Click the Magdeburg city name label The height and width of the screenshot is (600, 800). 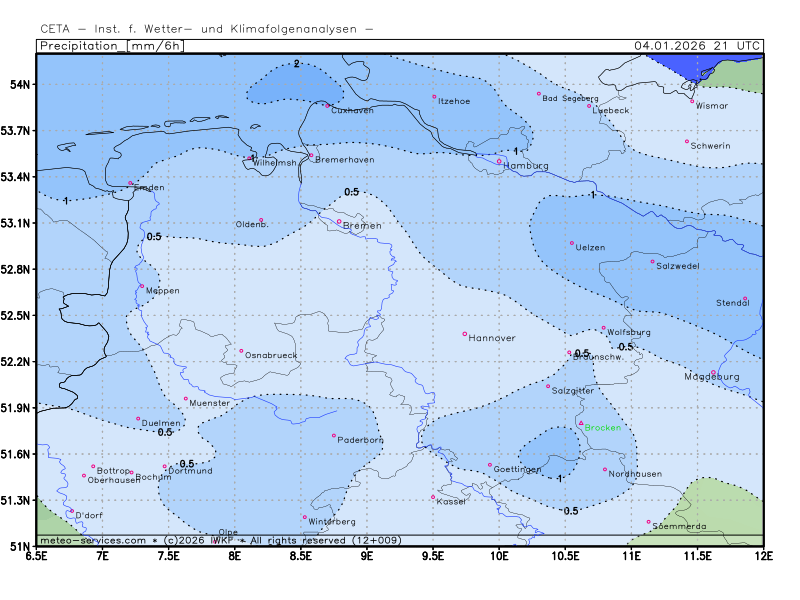pyautogui.click(x=711, y=377)
